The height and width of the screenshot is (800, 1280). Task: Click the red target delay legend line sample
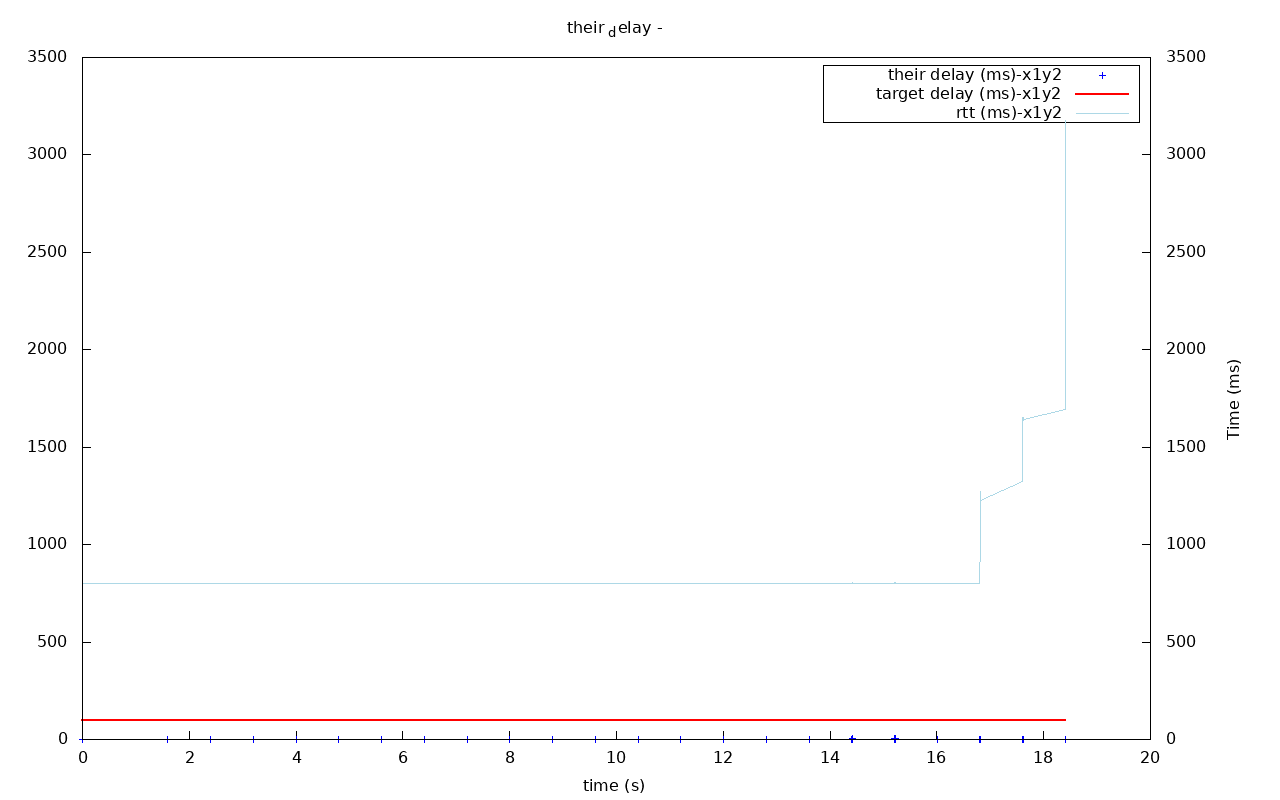pos(1102,93)
